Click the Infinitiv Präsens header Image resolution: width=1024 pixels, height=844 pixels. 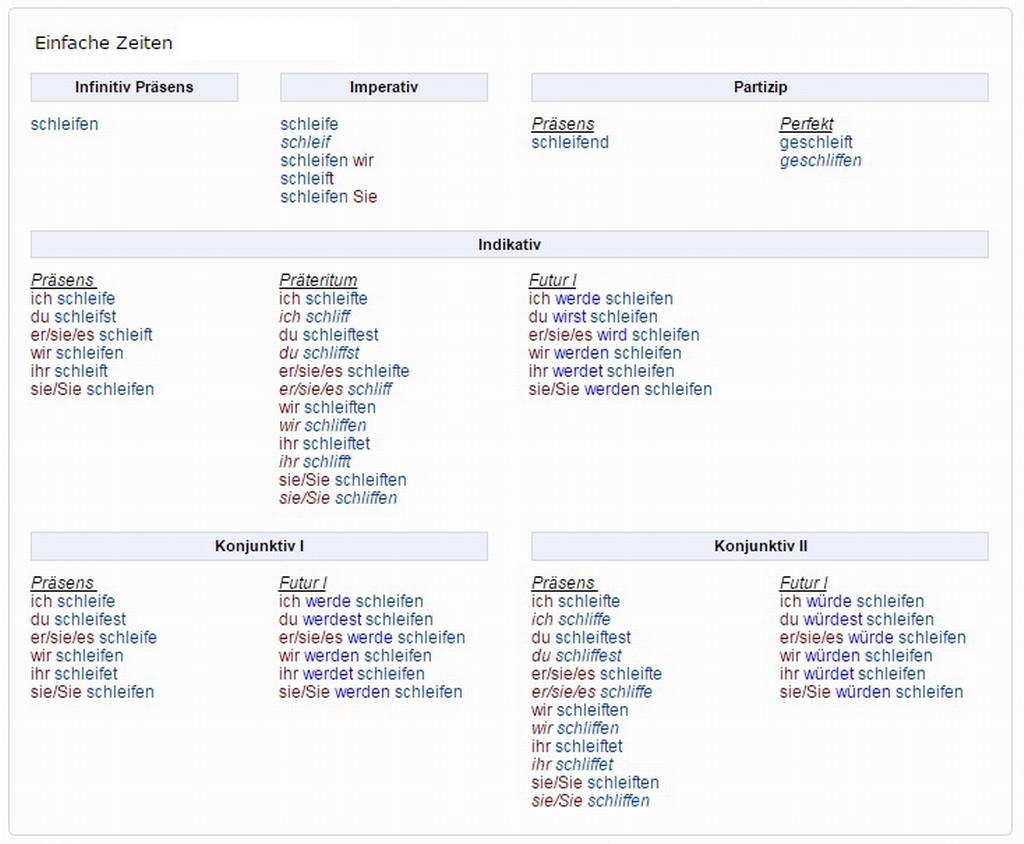click(x=134, y=87)
